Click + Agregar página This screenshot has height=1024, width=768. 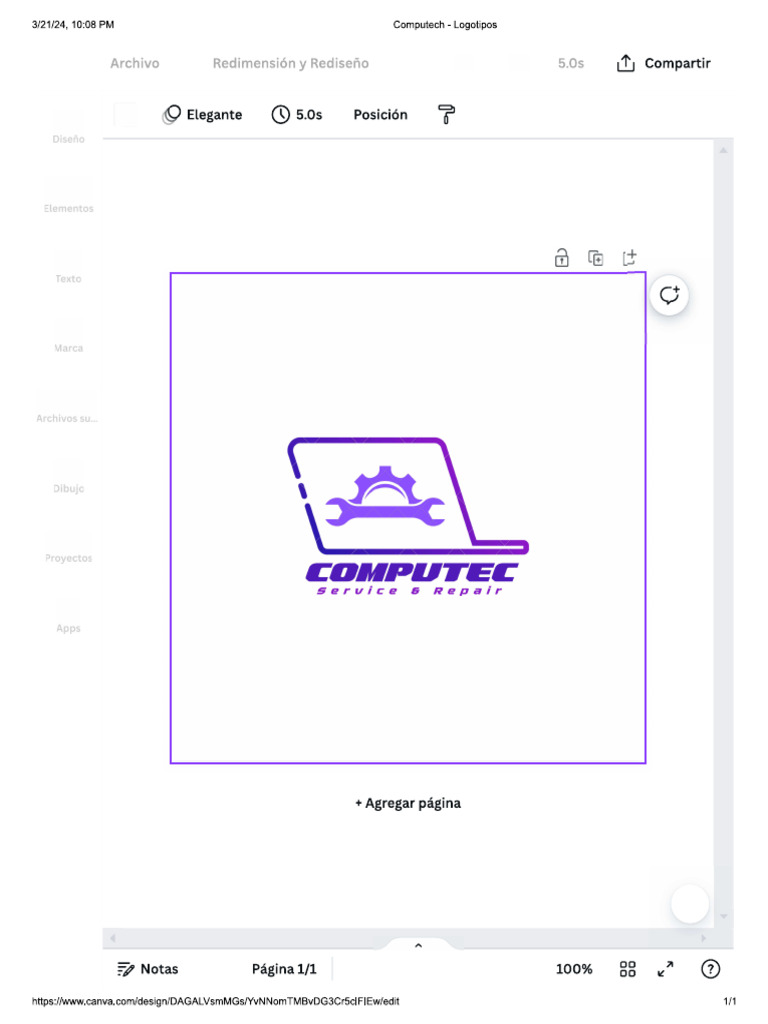pyautogui.click(x=408, y=803)
